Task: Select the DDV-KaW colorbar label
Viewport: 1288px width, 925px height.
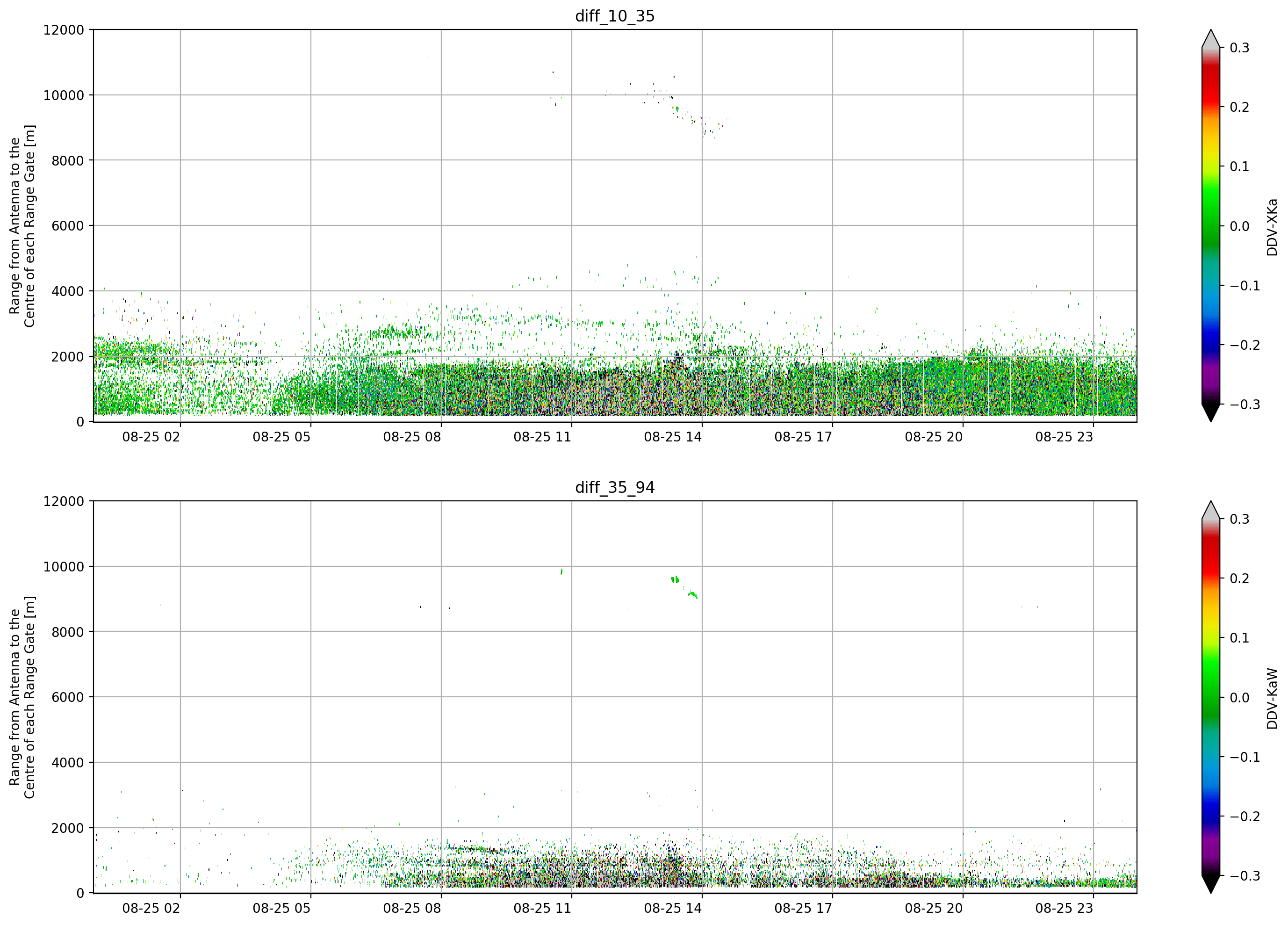Action: [1272, 698]
